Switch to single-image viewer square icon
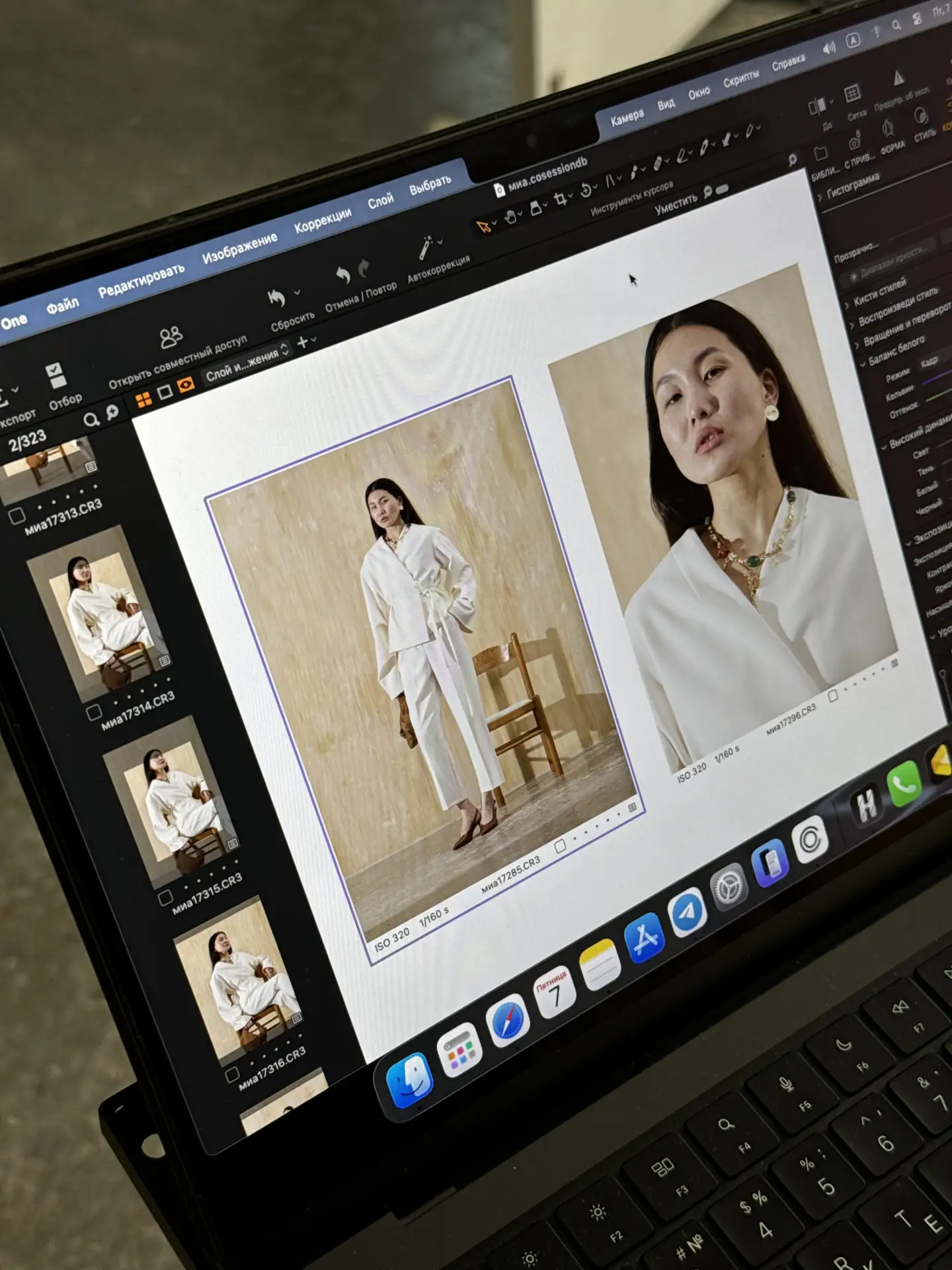The height and width of the screenshot is (1270, 952). [x=165, y=392]
